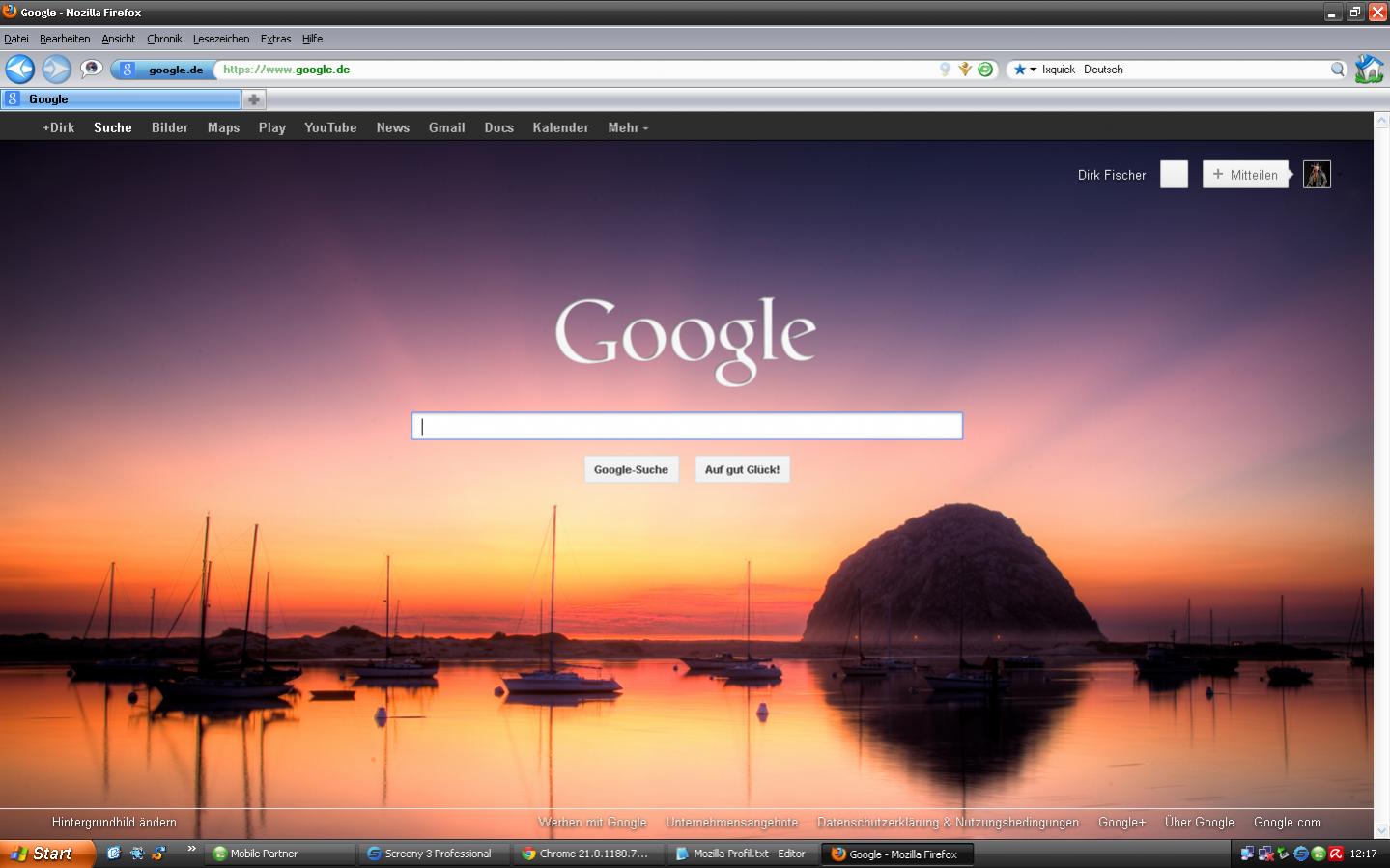Open Play from the Google bar
This screenshot has width=1390, height=868.
(272, 127)
